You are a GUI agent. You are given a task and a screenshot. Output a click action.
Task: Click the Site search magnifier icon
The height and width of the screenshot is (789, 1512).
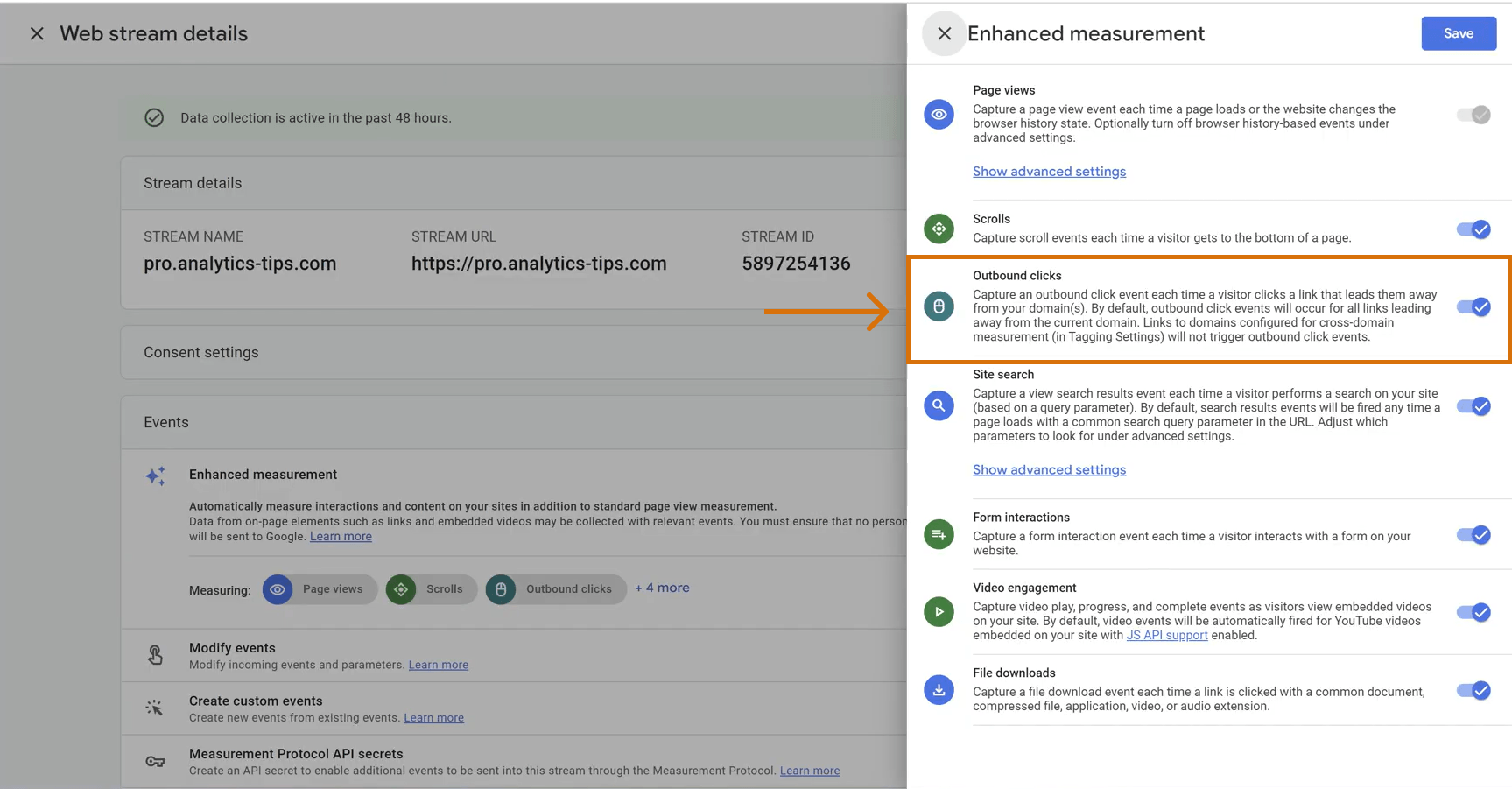click(939, 405)
